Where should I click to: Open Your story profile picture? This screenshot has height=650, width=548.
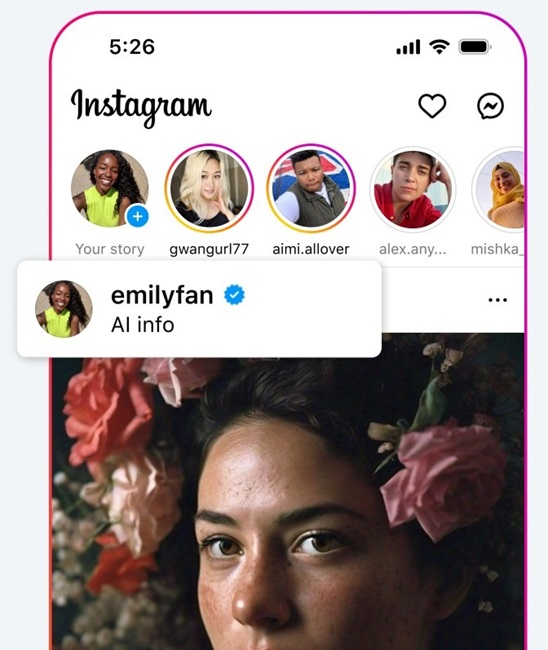109,188
